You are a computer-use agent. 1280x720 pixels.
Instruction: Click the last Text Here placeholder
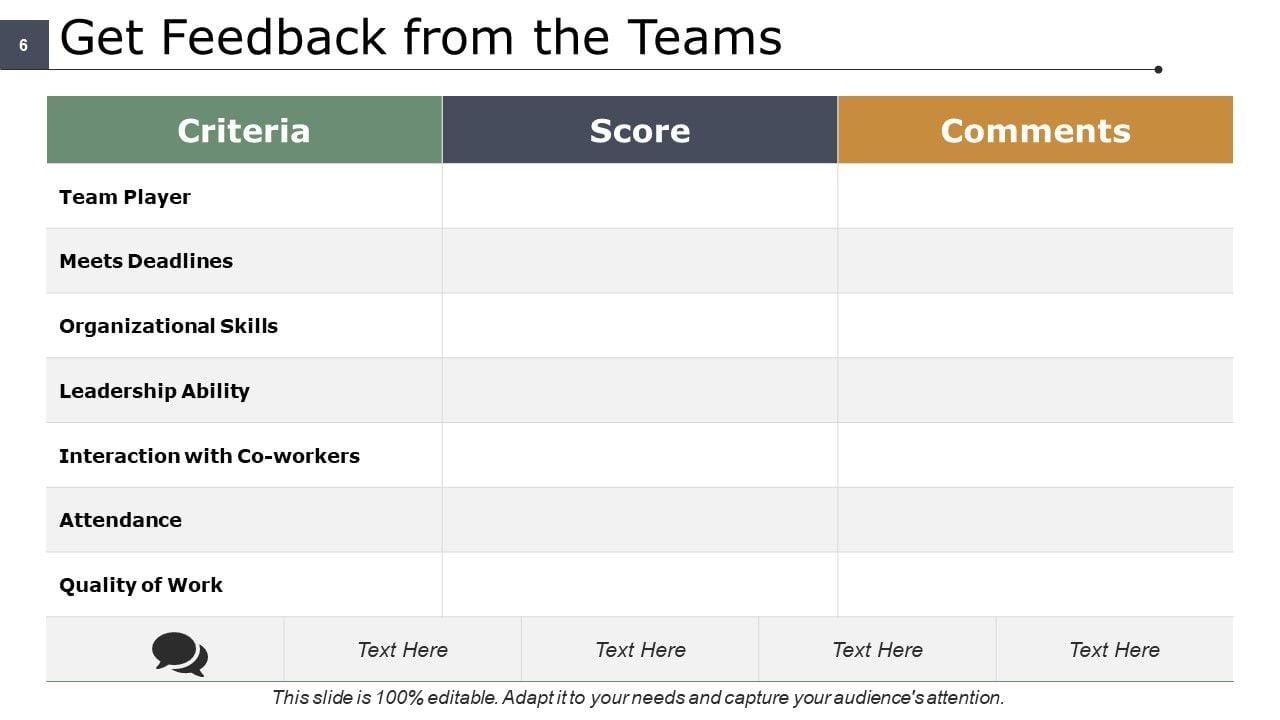pos(1114,650)
